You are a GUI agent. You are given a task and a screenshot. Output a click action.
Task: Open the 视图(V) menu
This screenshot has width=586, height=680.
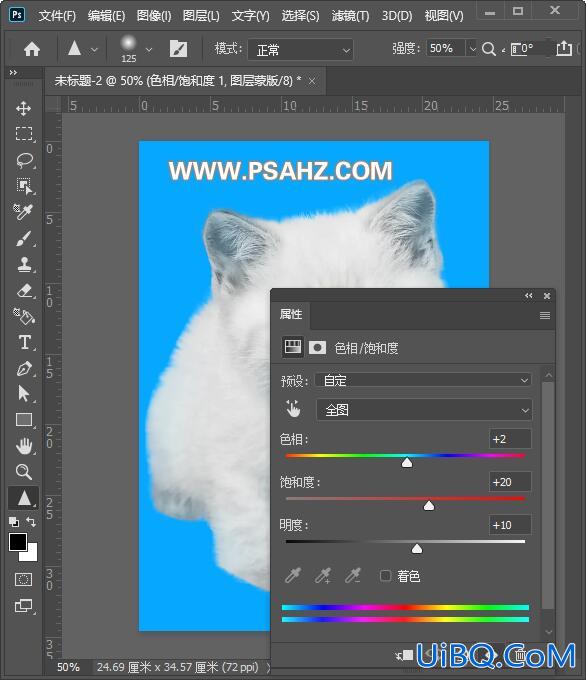pos(444,16)
